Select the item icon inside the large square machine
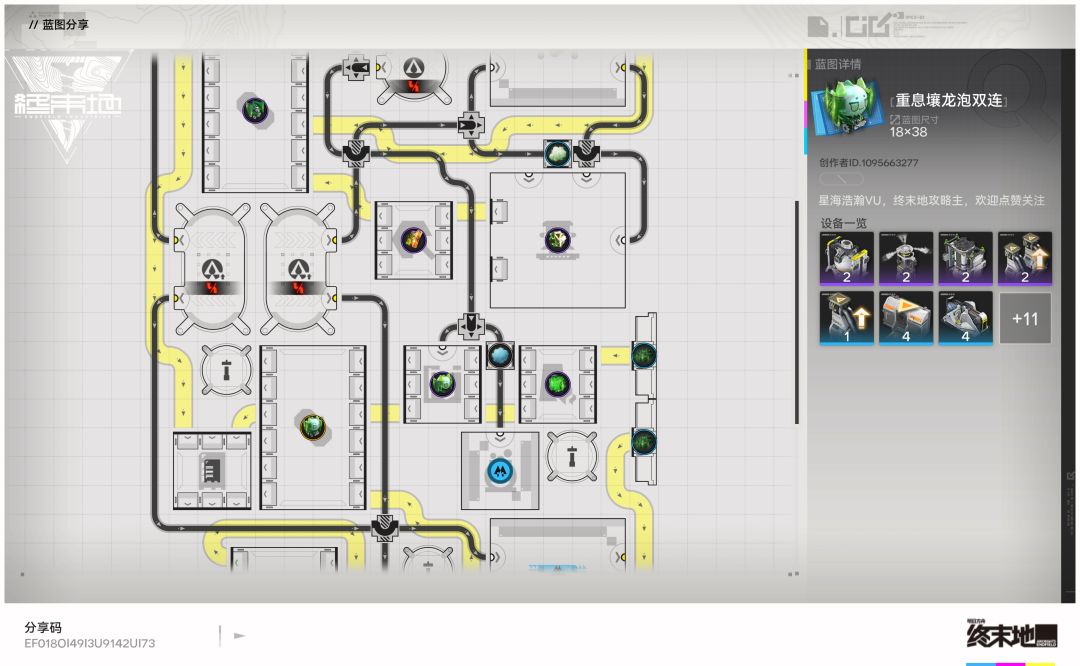 (x=557, y=240)
